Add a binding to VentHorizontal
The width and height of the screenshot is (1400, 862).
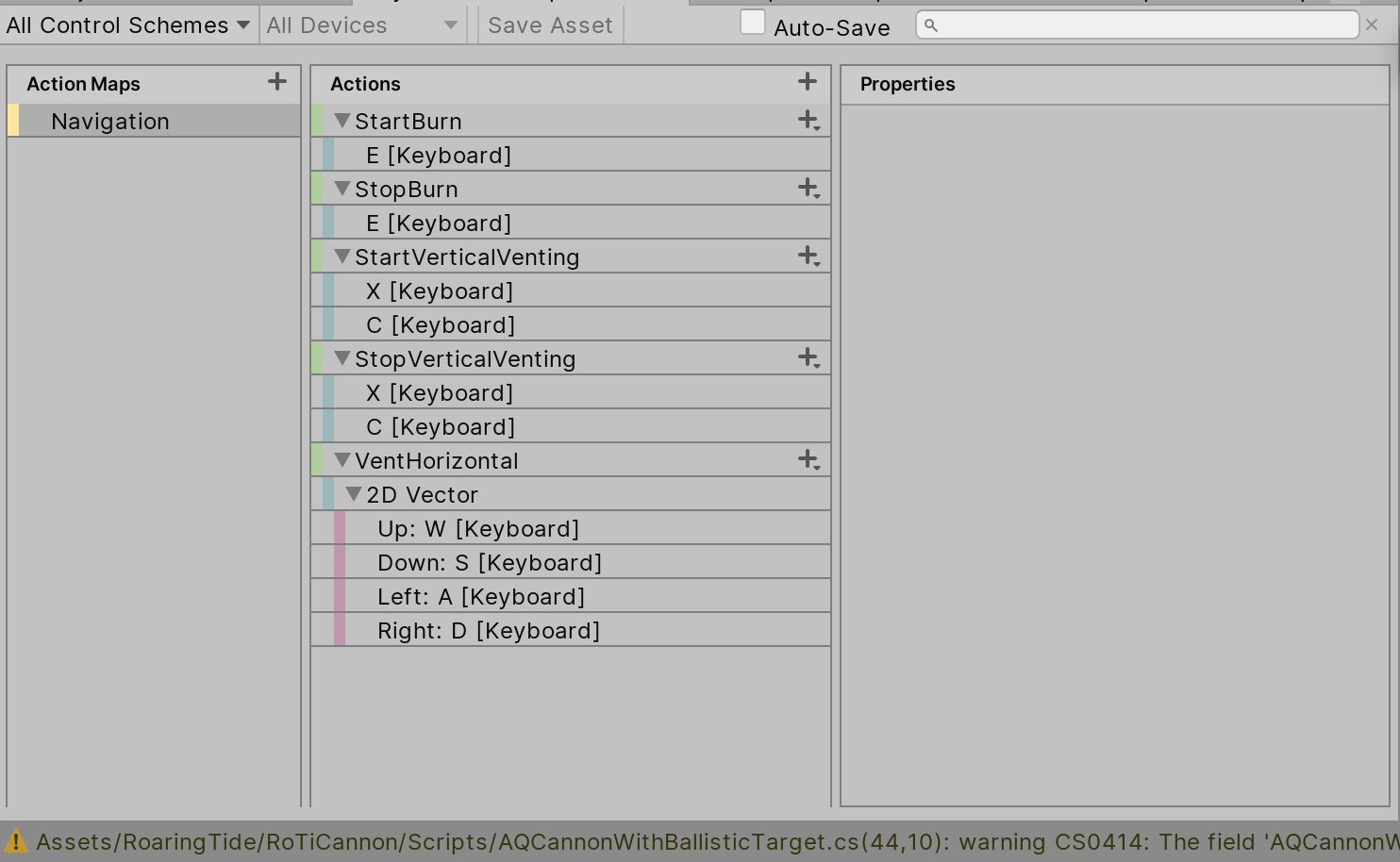807,459
